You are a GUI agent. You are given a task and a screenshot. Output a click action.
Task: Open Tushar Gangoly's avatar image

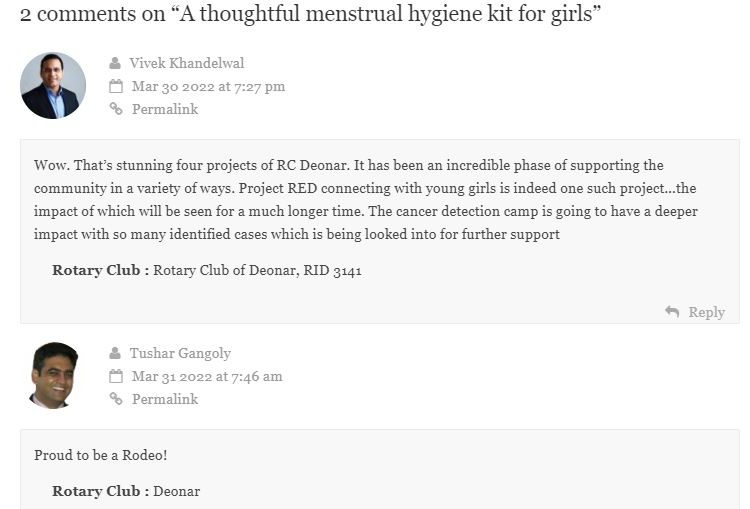point(53,376)
